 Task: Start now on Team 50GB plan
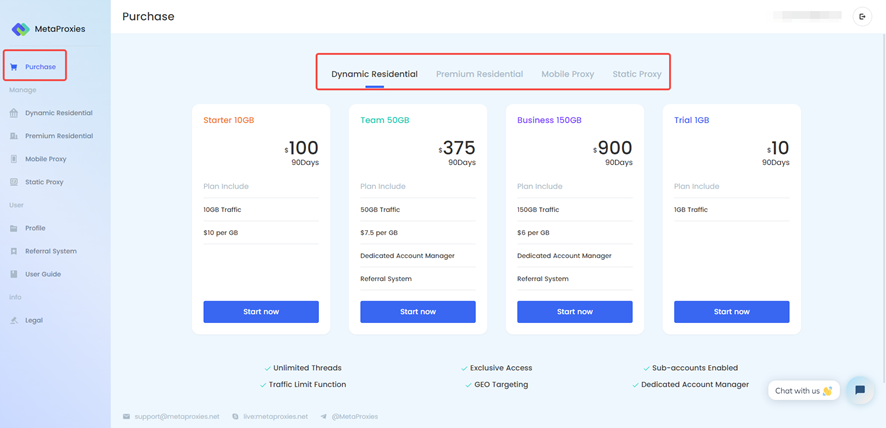418,312
